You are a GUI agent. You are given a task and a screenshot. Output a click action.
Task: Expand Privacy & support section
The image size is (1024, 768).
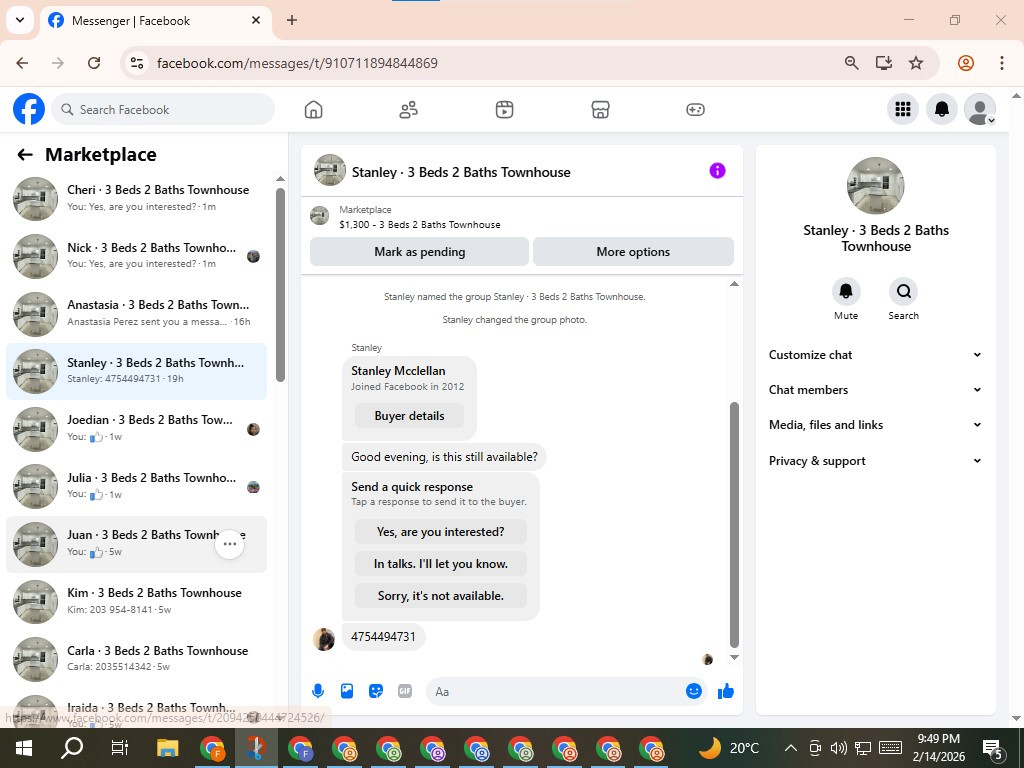[875, 461]
